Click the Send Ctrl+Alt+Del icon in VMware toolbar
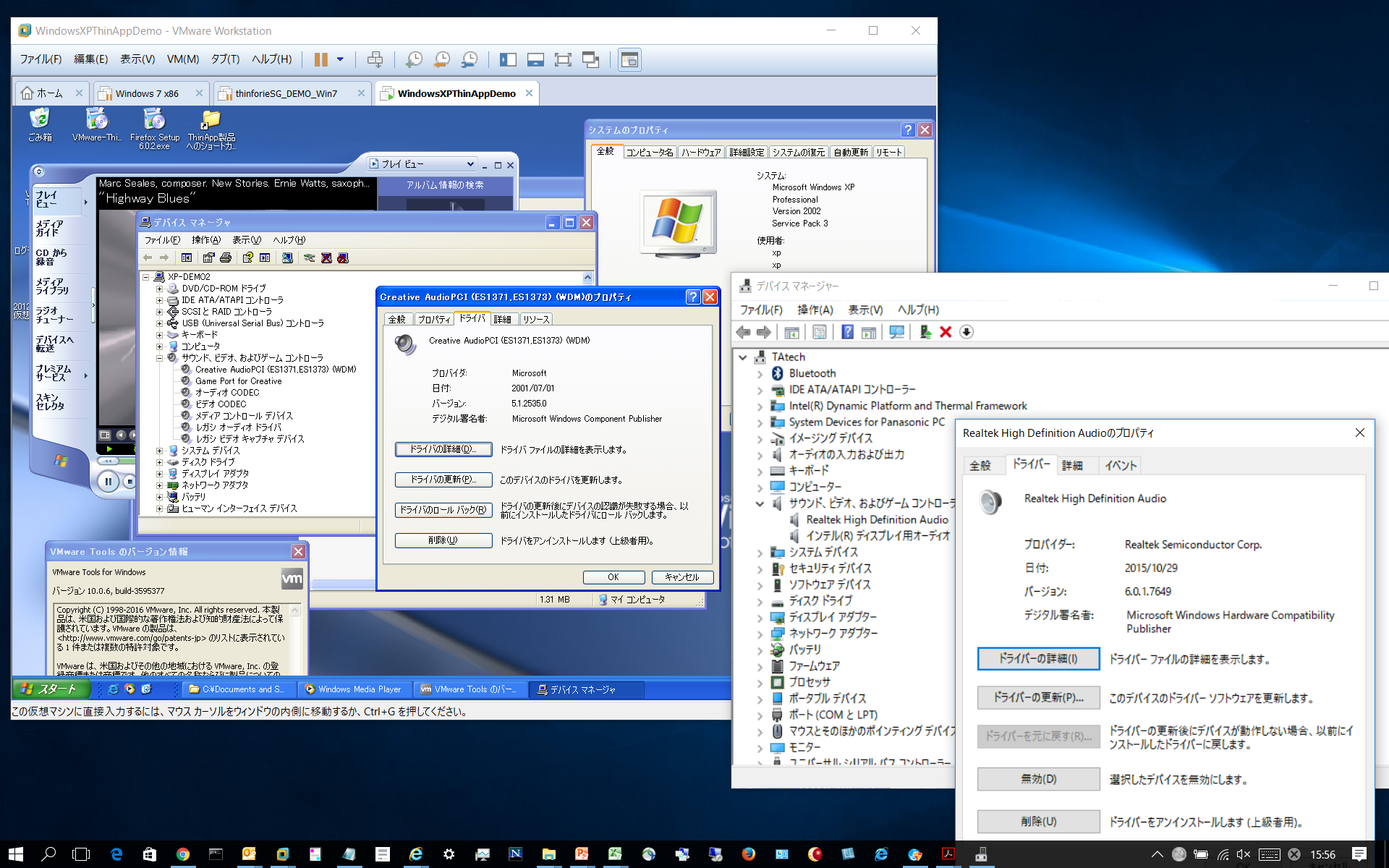Screen dimensions: 1389x868 [375, 60]
